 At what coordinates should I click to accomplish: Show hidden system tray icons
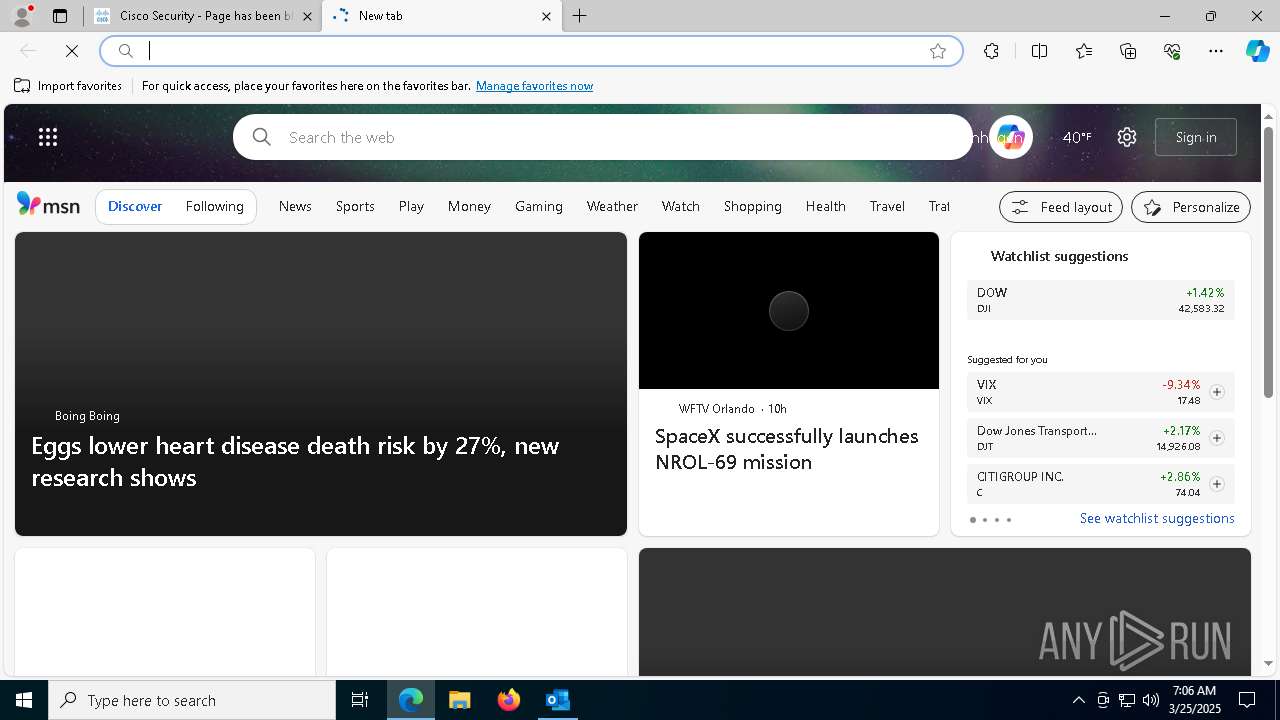[1078, 700]
